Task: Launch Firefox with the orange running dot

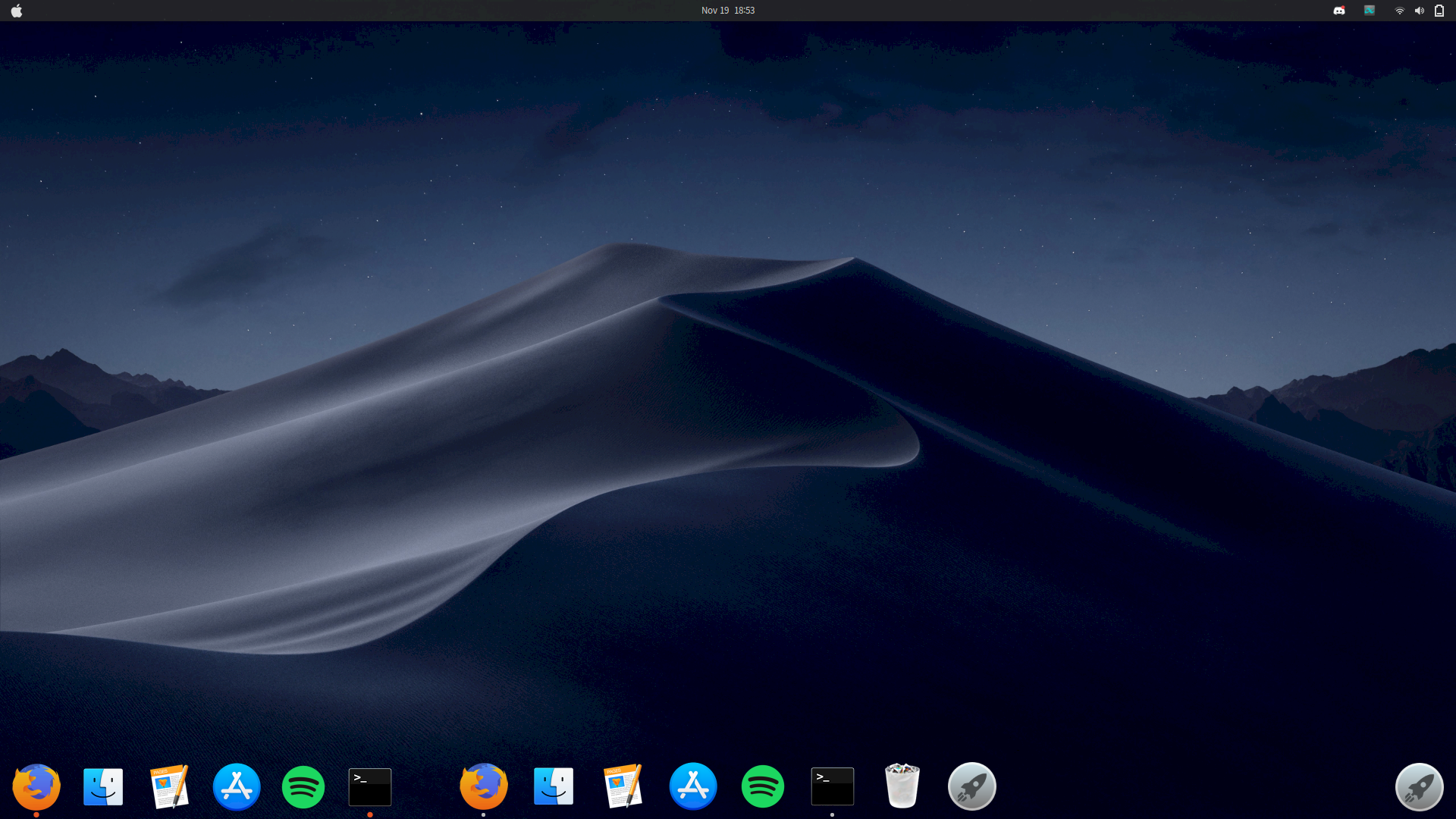Action: [36, 786]
